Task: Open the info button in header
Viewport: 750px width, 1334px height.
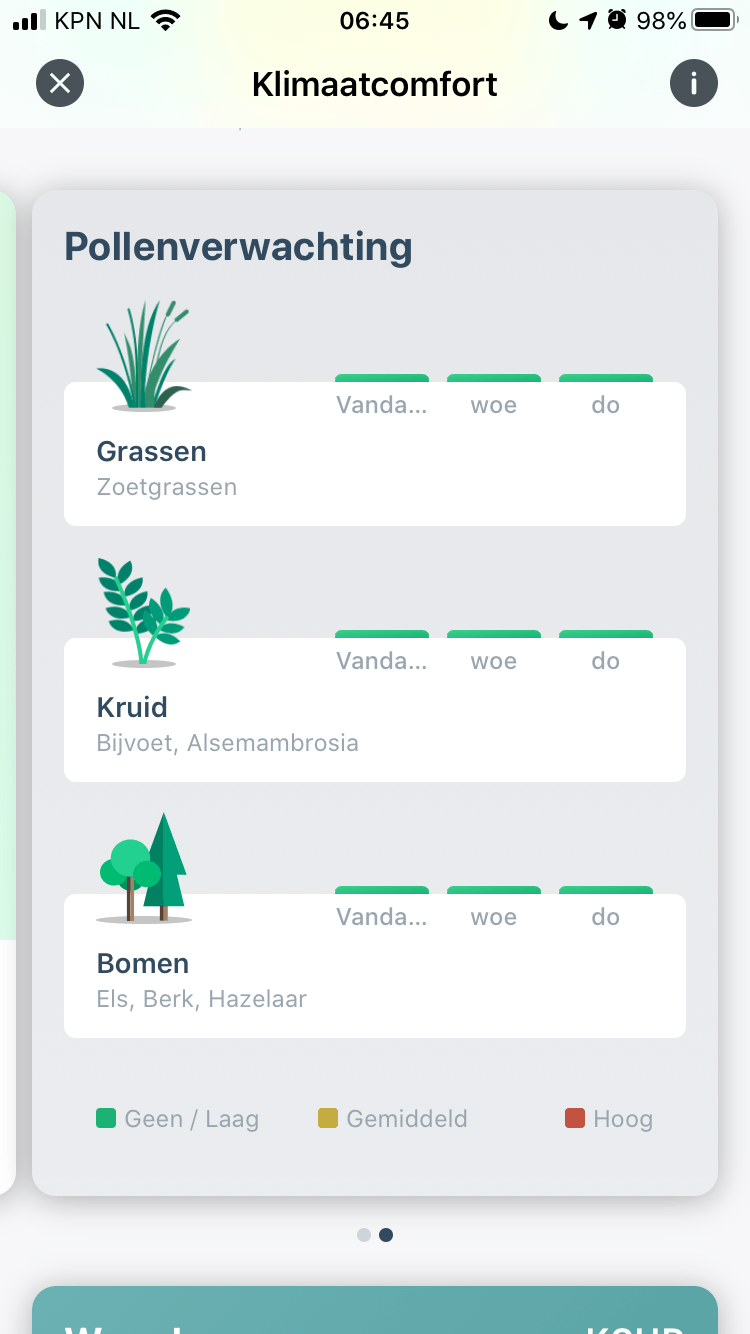Action: 694,83
